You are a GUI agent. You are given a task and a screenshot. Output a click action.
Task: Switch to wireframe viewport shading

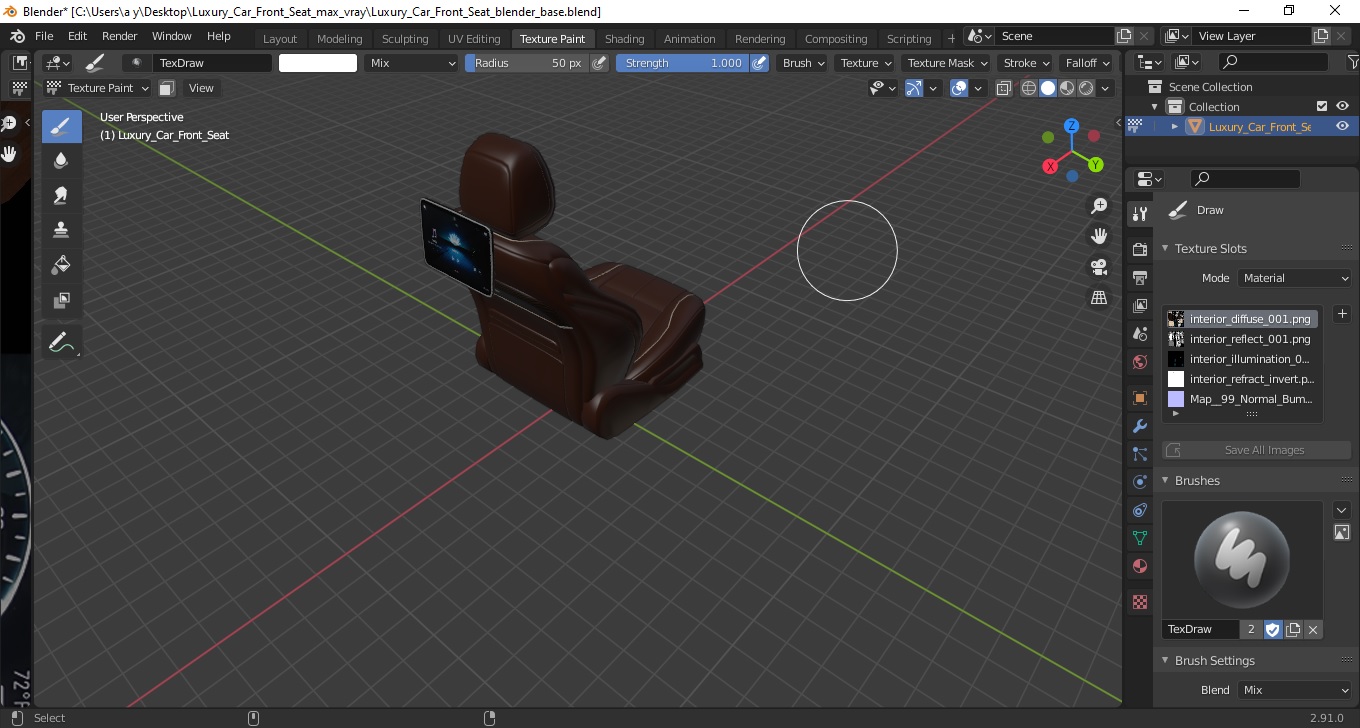click(1028, 88)
